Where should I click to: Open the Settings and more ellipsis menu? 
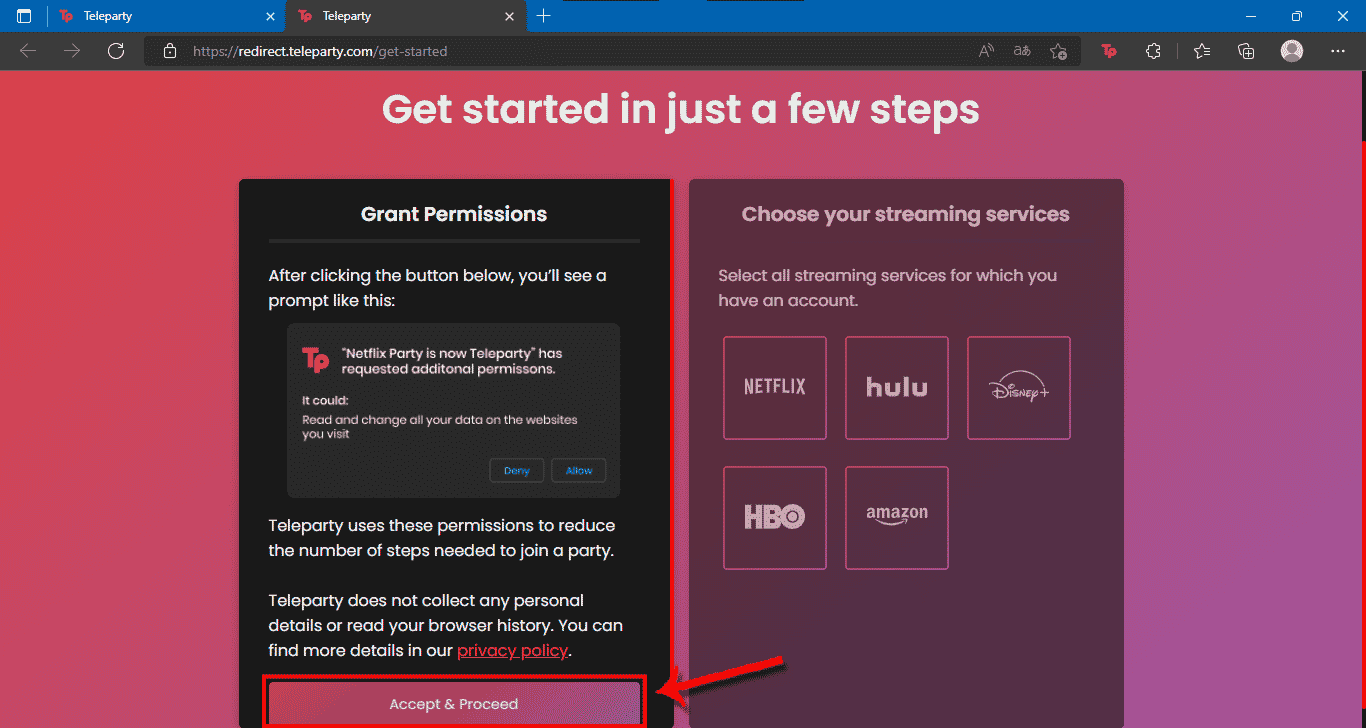(1338, 51)
